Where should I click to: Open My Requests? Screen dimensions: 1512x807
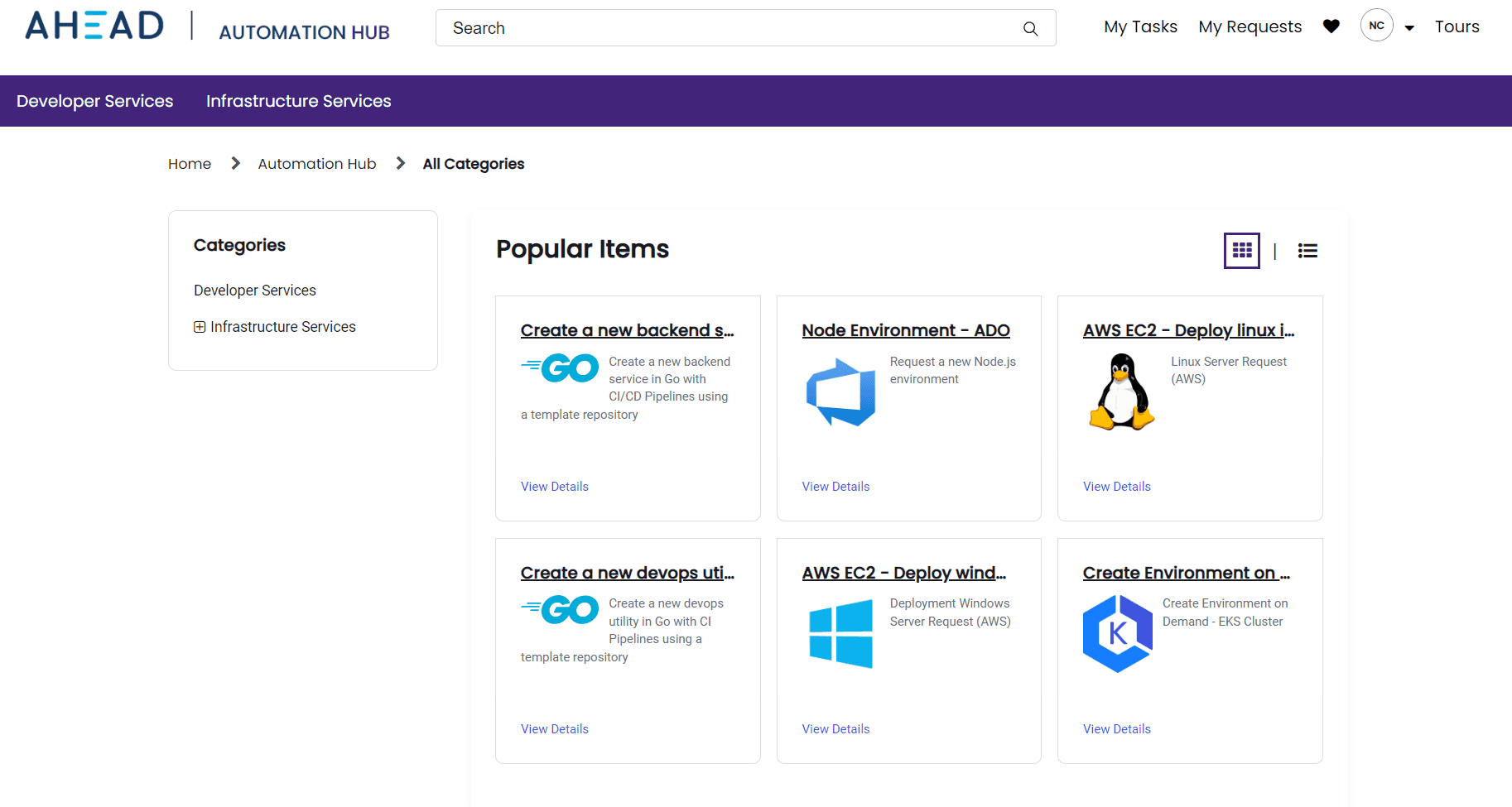click(1250, 27)
